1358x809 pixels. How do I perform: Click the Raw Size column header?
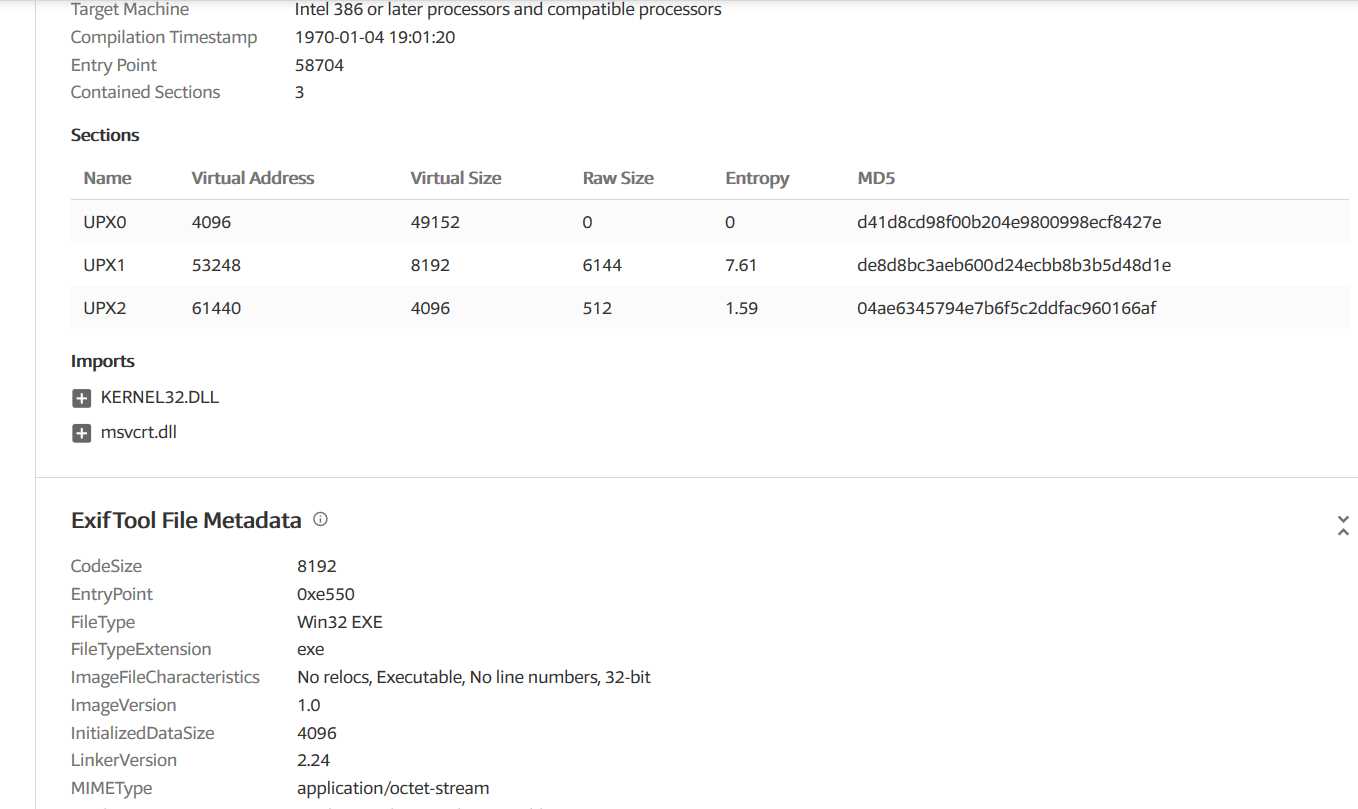[x=618, y=178]
